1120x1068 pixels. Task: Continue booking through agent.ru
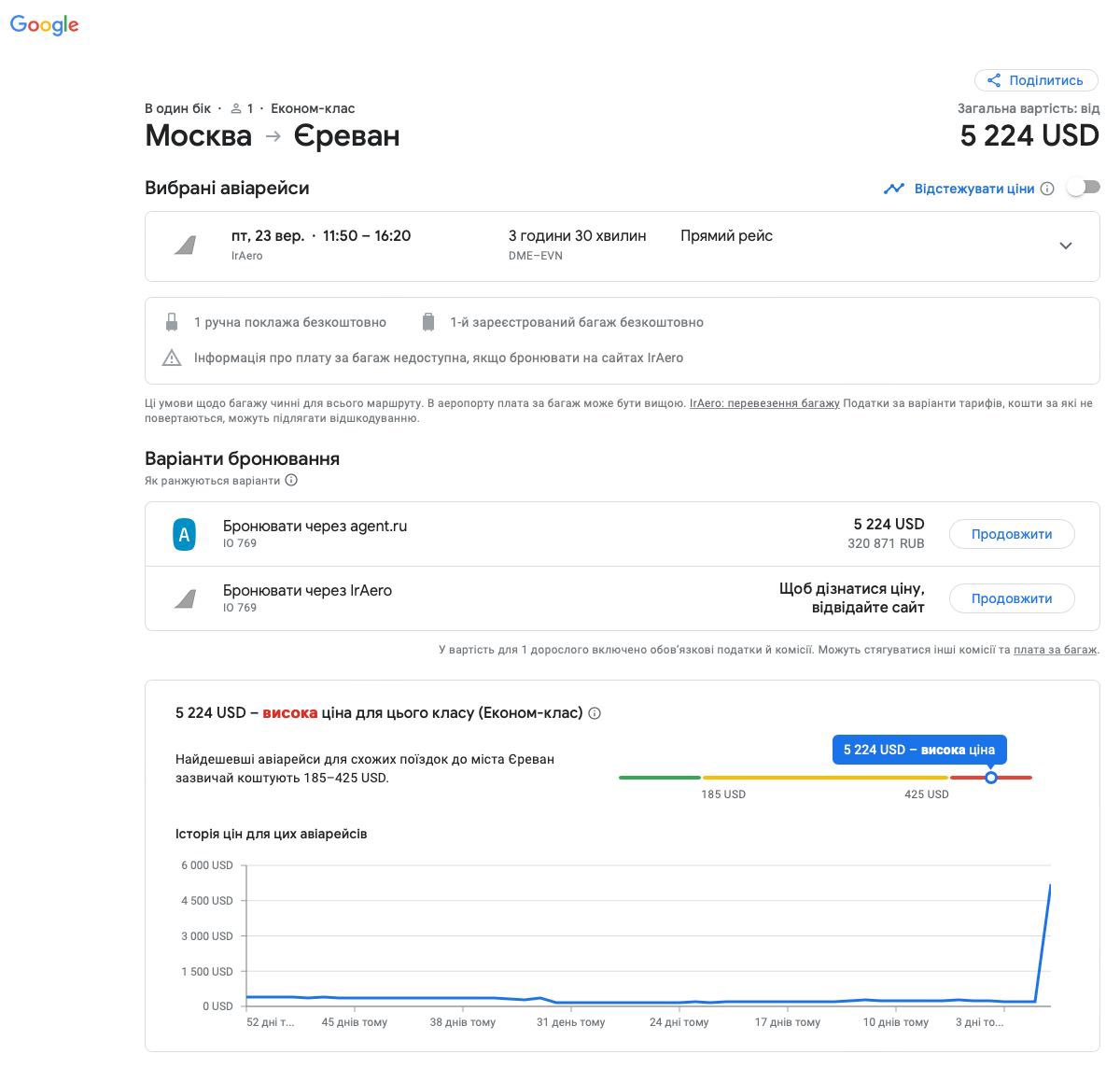click(x=1012, y=534)
